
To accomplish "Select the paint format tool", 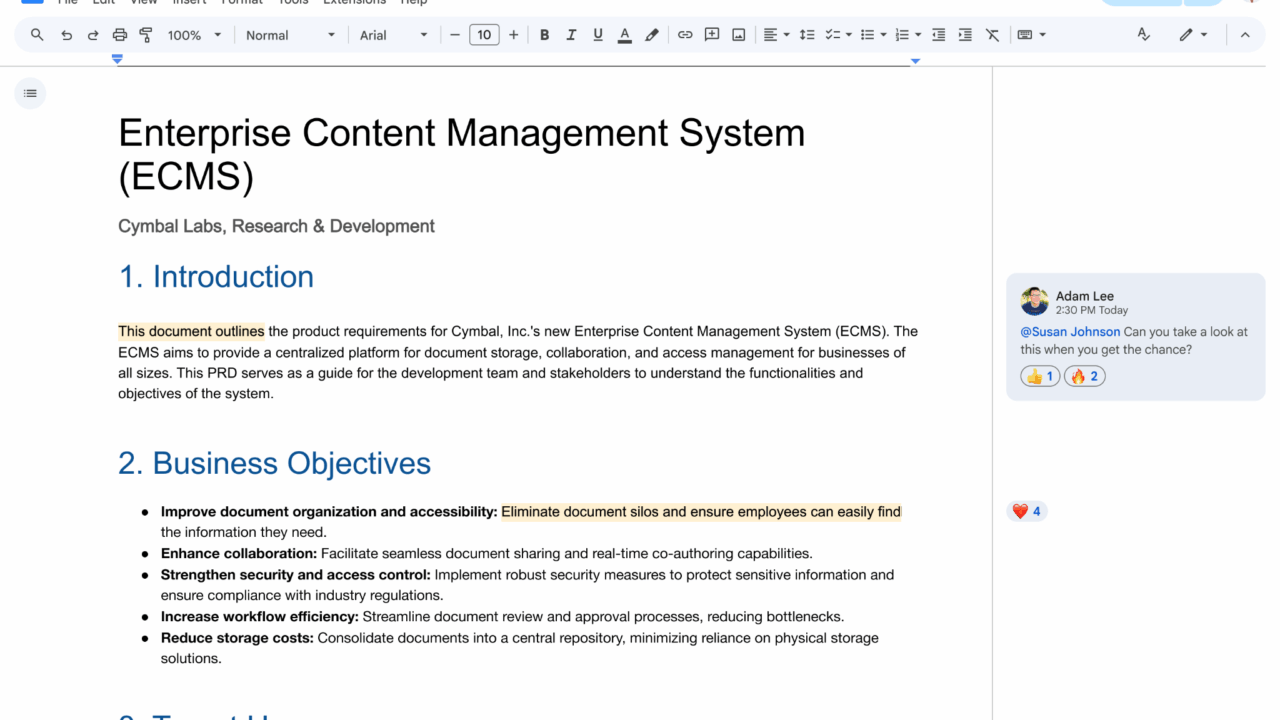I will click(x=146, y=35).
